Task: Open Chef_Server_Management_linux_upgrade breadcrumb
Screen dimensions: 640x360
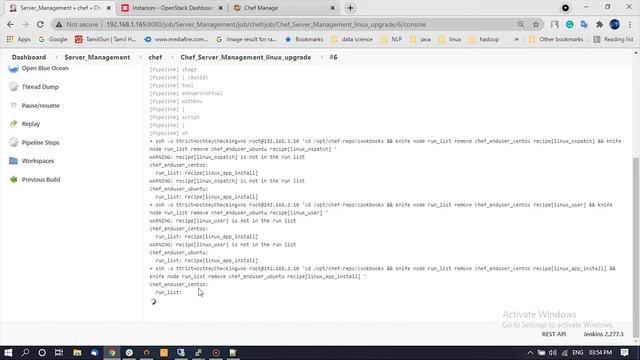Action: coord(246,57)
